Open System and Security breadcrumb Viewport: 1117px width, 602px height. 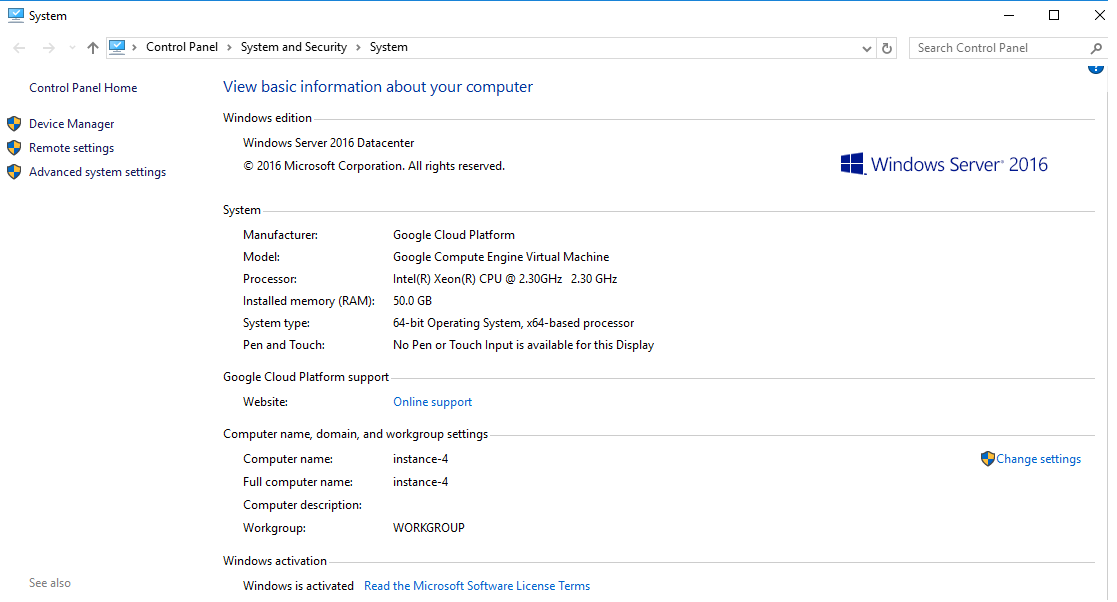coord(293,47)
